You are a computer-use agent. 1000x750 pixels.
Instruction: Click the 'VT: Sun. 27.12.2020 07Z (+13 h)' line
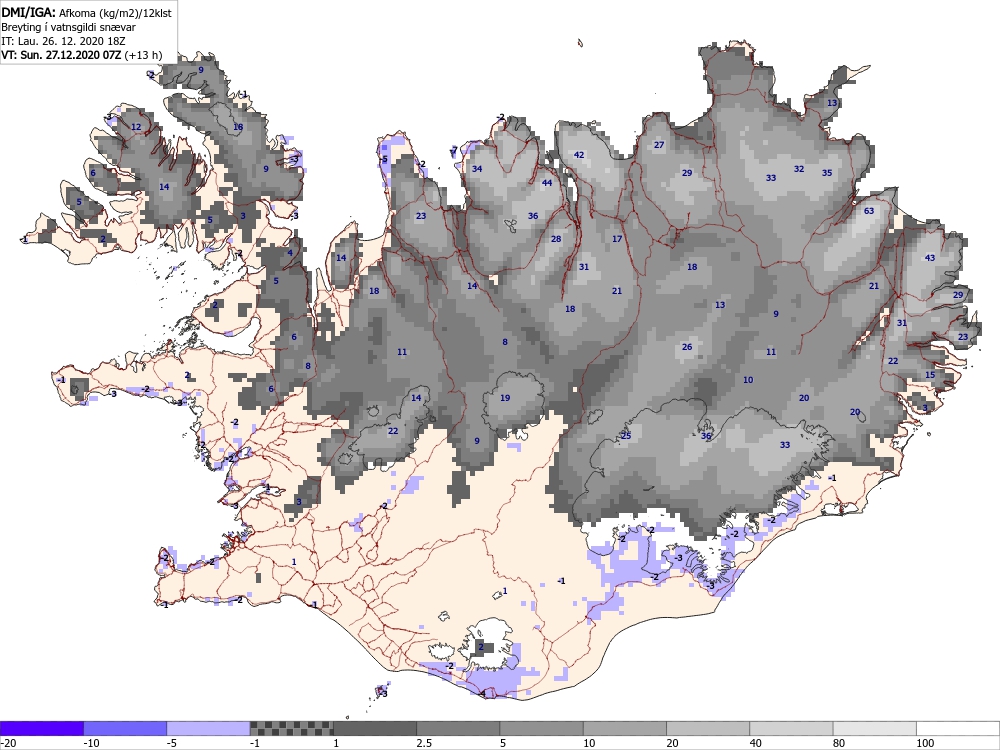pyautogui.click(x=81, y=55)
